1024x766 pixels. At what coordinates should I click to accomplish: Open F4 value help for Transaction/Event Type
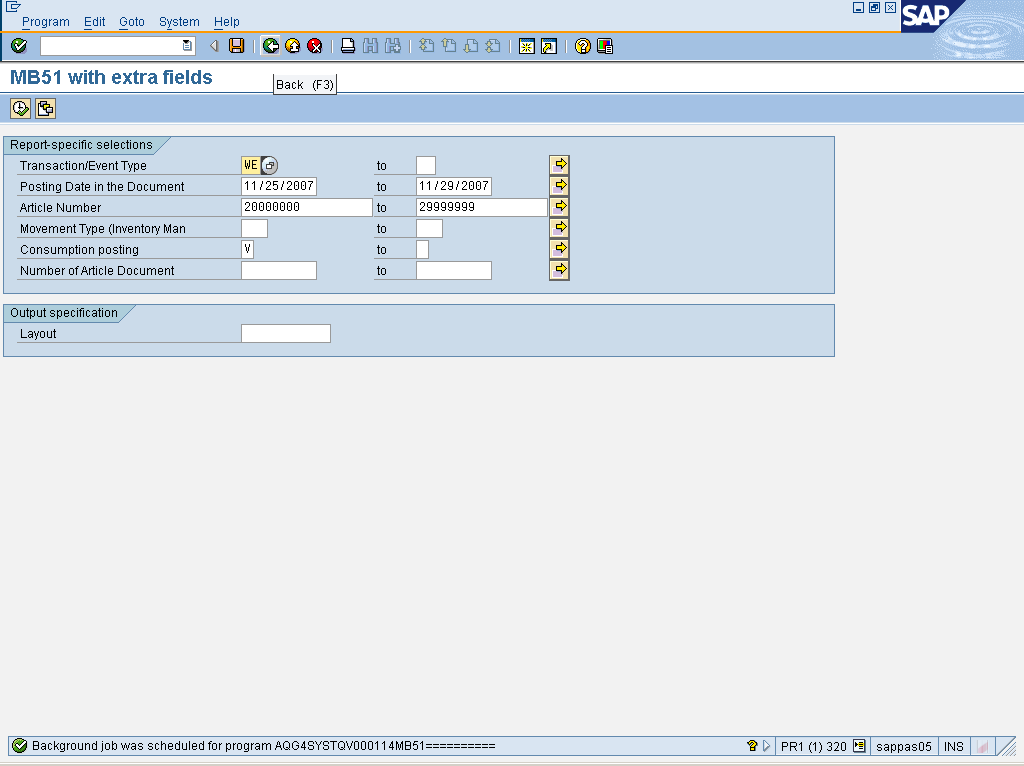pos(270,166)
